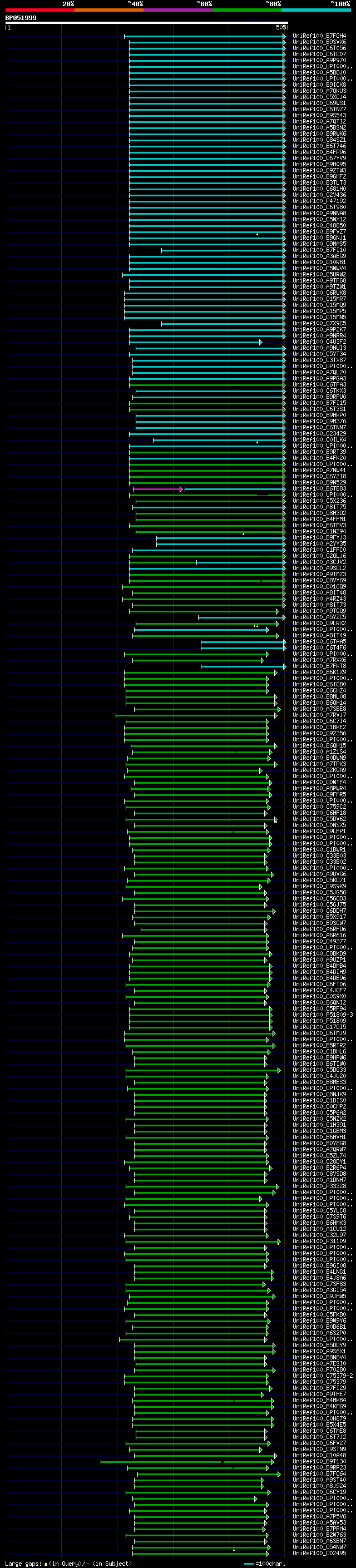Select hit label UniRef100_C1BKE2
This screenshot has height=1568, width=356.
[x=319, y=728]
